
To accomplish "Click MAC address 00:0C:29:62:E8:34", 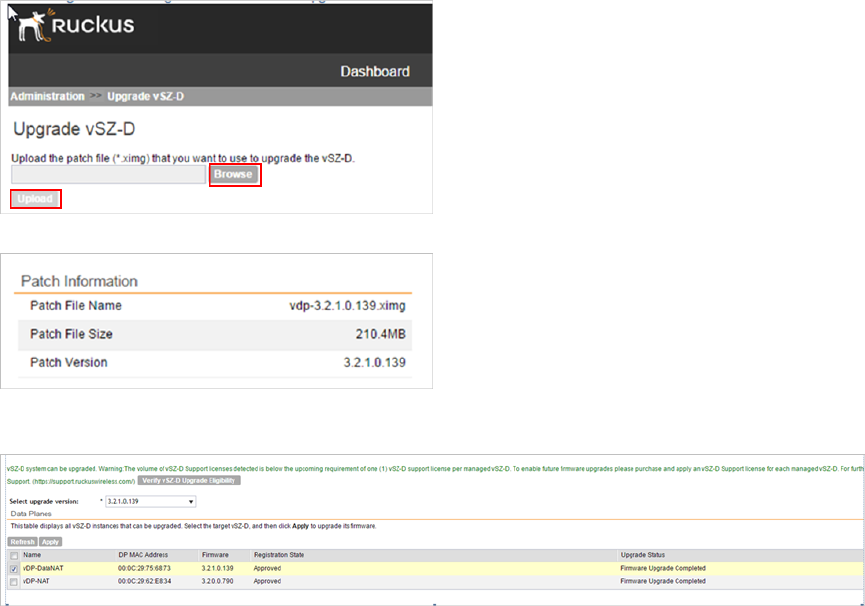I will pos(144,581).
